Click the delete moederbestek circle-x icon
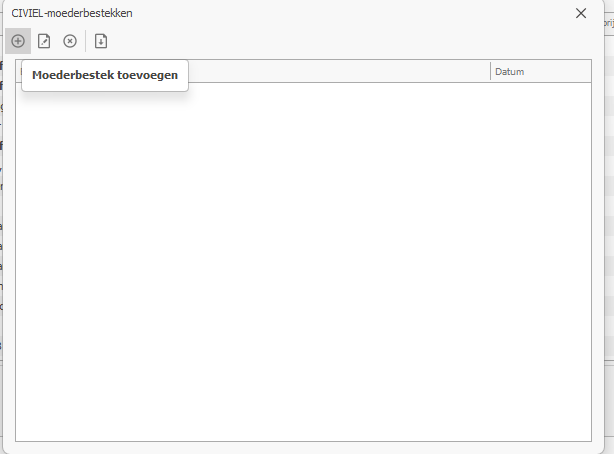 [70, 41]
